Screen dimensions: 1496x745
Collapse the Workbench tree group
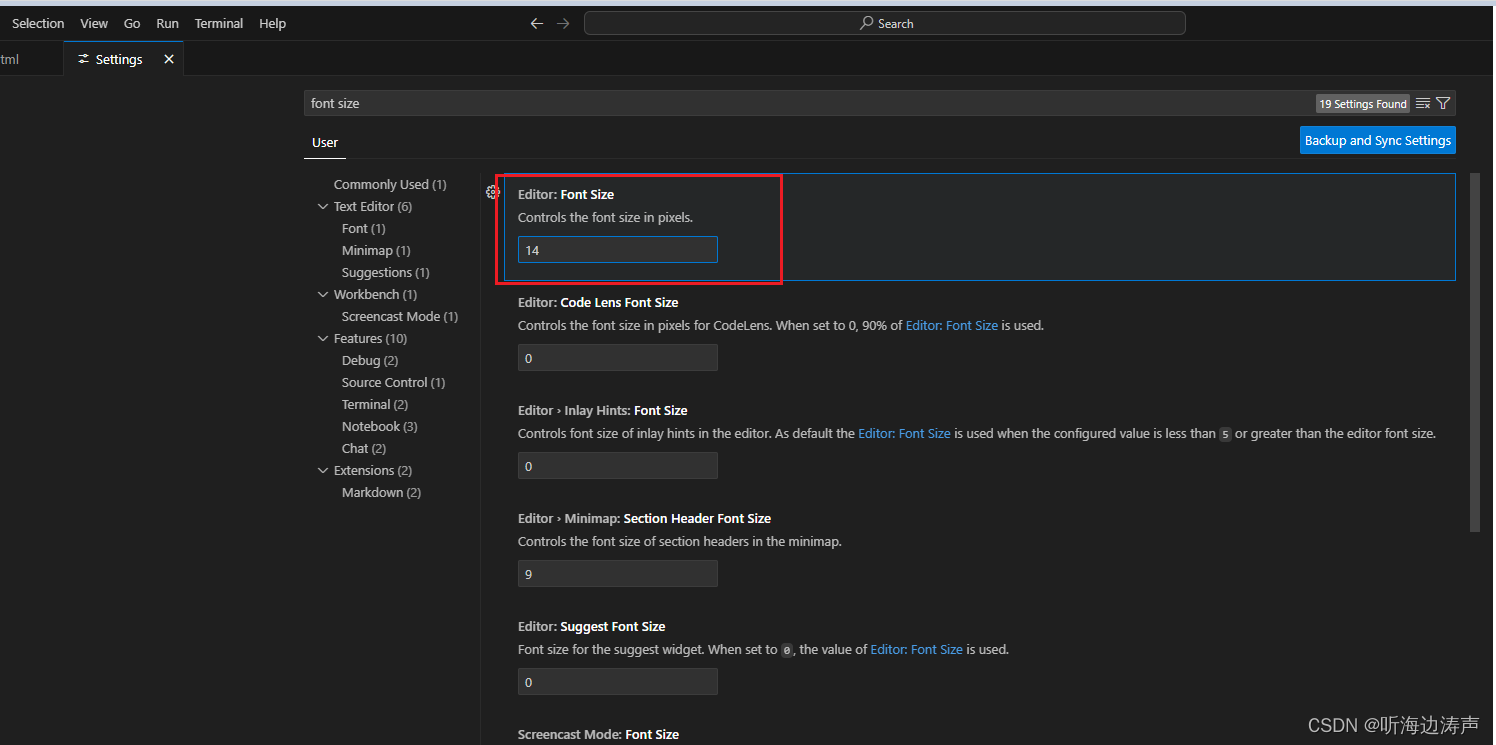point(323,294)
